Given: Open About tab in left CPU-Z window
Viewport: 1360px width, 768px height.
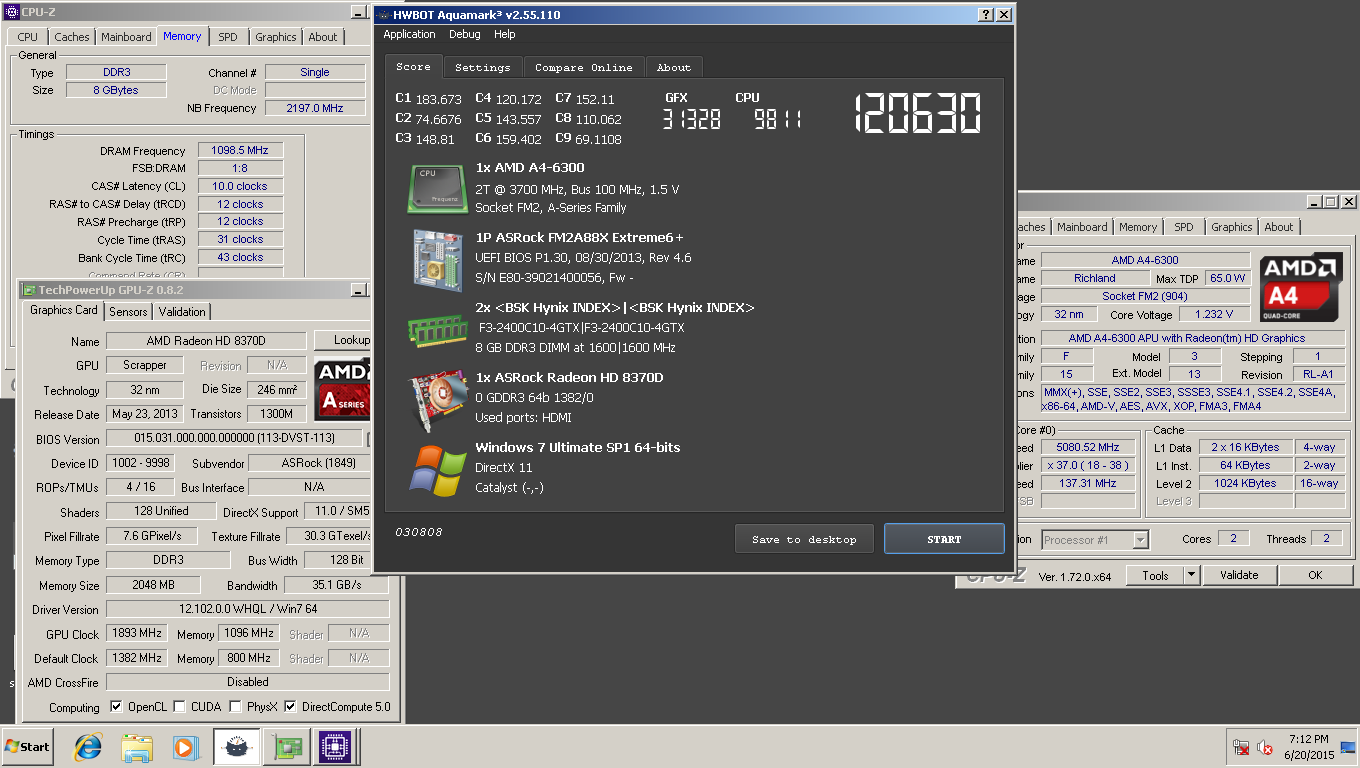Looking at the screenshot, I should 323,37.
